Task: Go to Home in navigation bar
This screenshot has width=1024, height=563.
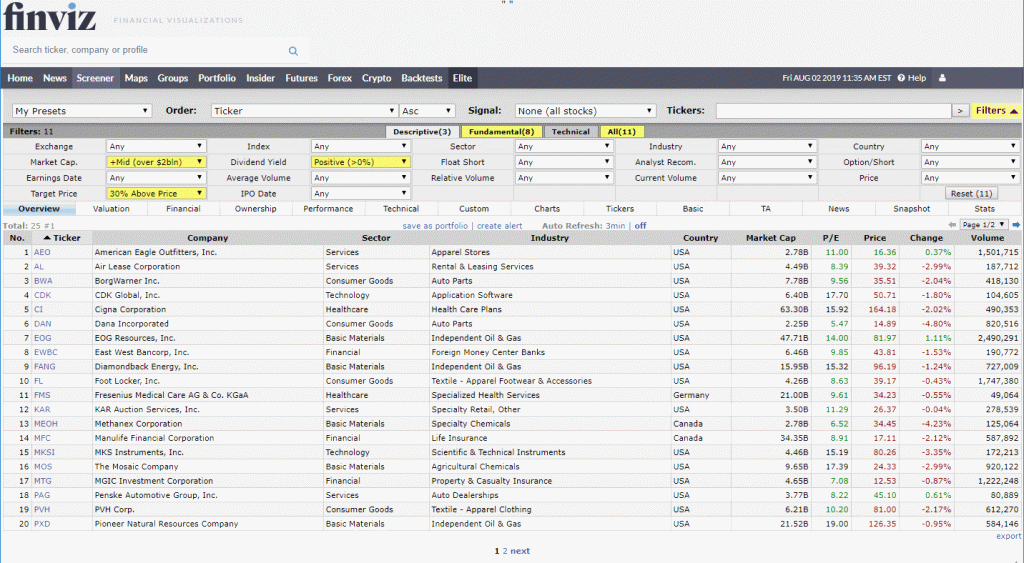Action: [x=20, y=78]
